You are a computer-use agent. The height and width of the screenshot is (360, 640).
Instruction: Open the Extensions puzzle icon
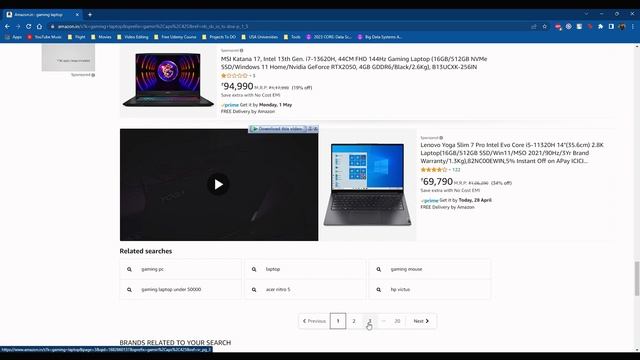click(600, 27)
